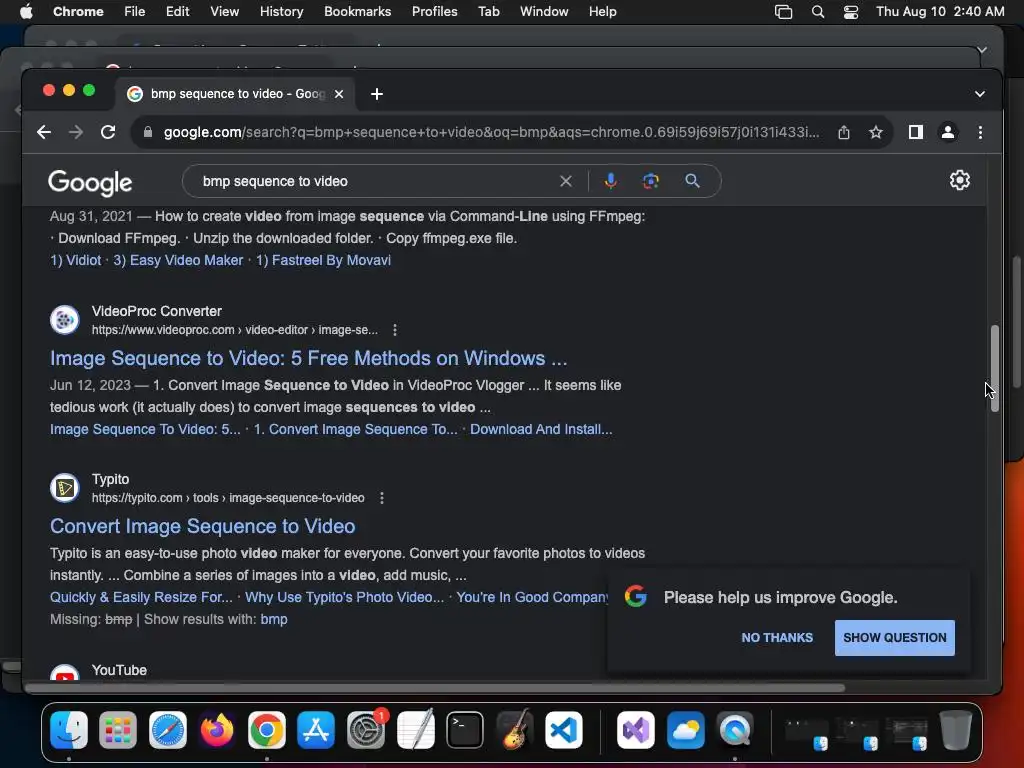Click SHOW QUESTION button
Viewport: 1024px width, 768px height.
895,637
